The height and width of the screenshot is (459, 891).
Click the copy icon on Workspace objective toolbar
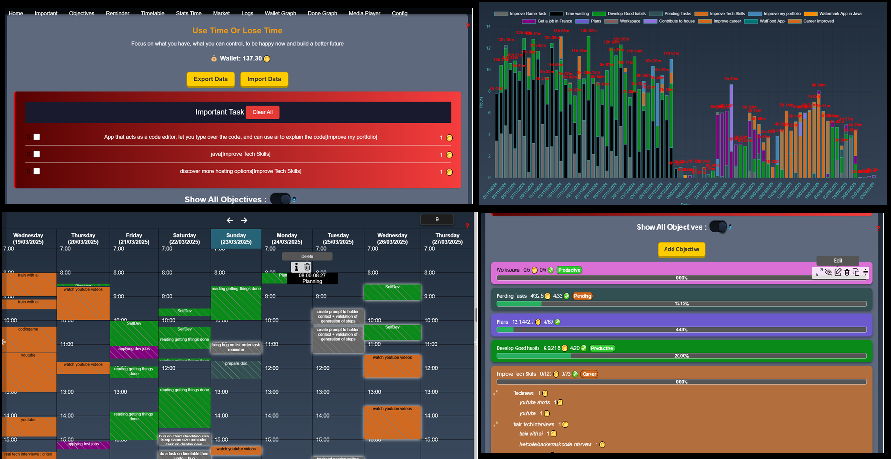pyautogui.click(x=856, y=272)
